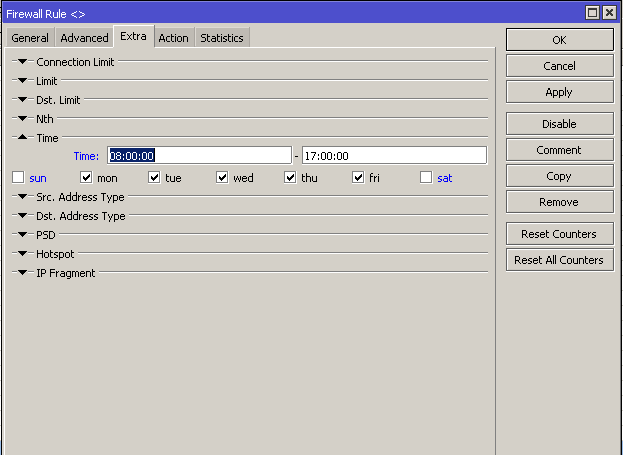Screen dimensions: 623x455
Task: Maximize the Firewall Rule window
Action: (592, 13)
